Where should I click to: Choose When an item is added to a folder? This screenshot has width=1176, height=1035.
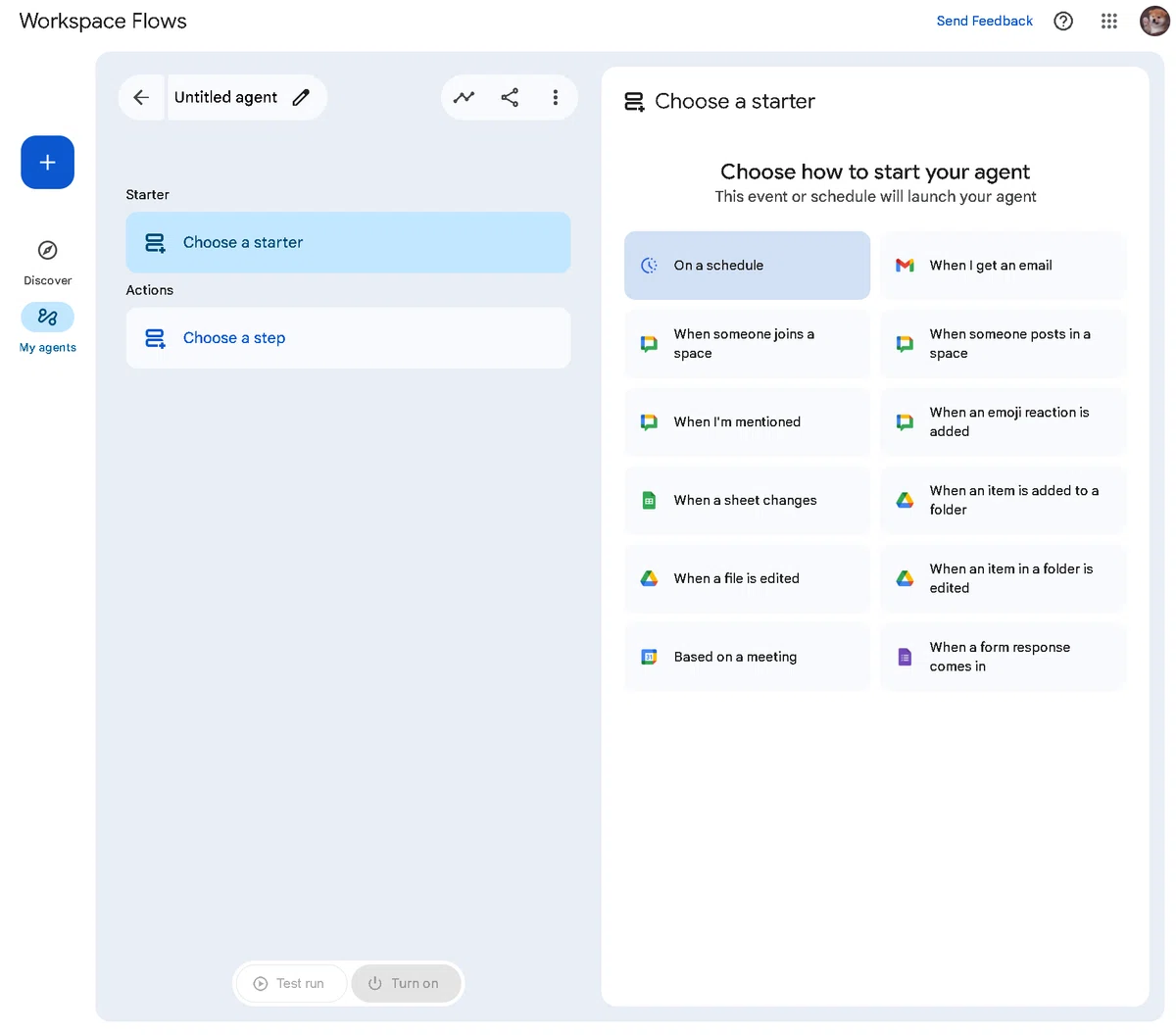coord(1004,501)
